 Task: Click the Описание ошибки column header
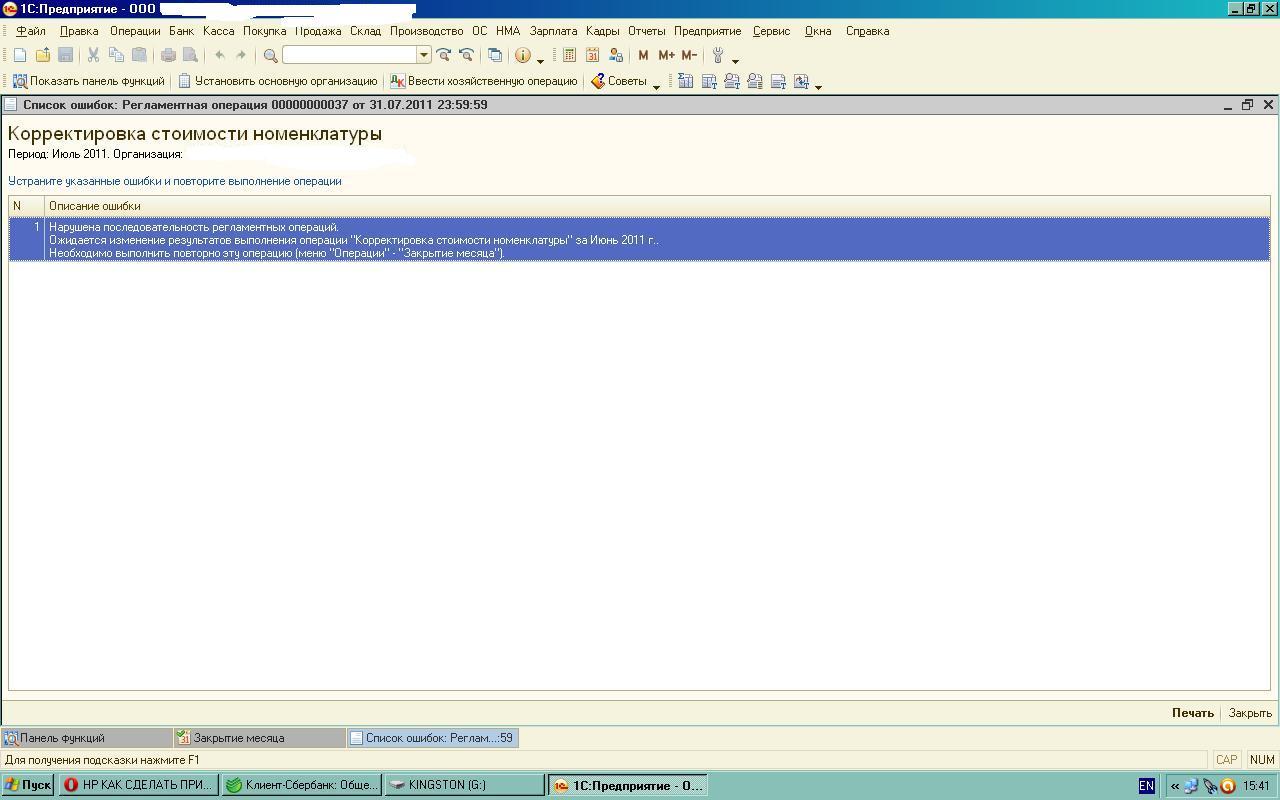657,206
